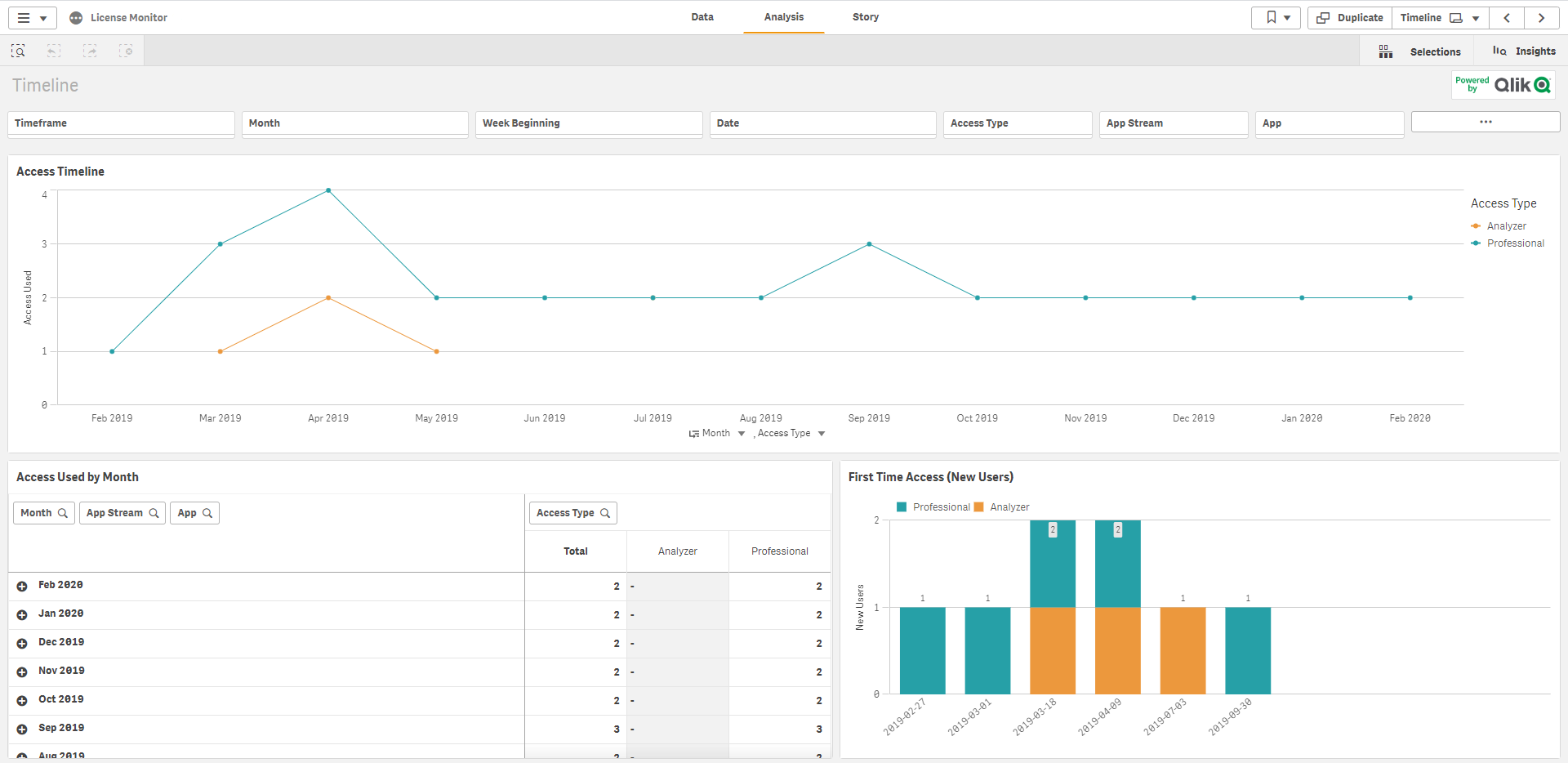Click the License Monitor app icon
This screenshot has height=763, width=1568.
(76, 18)
